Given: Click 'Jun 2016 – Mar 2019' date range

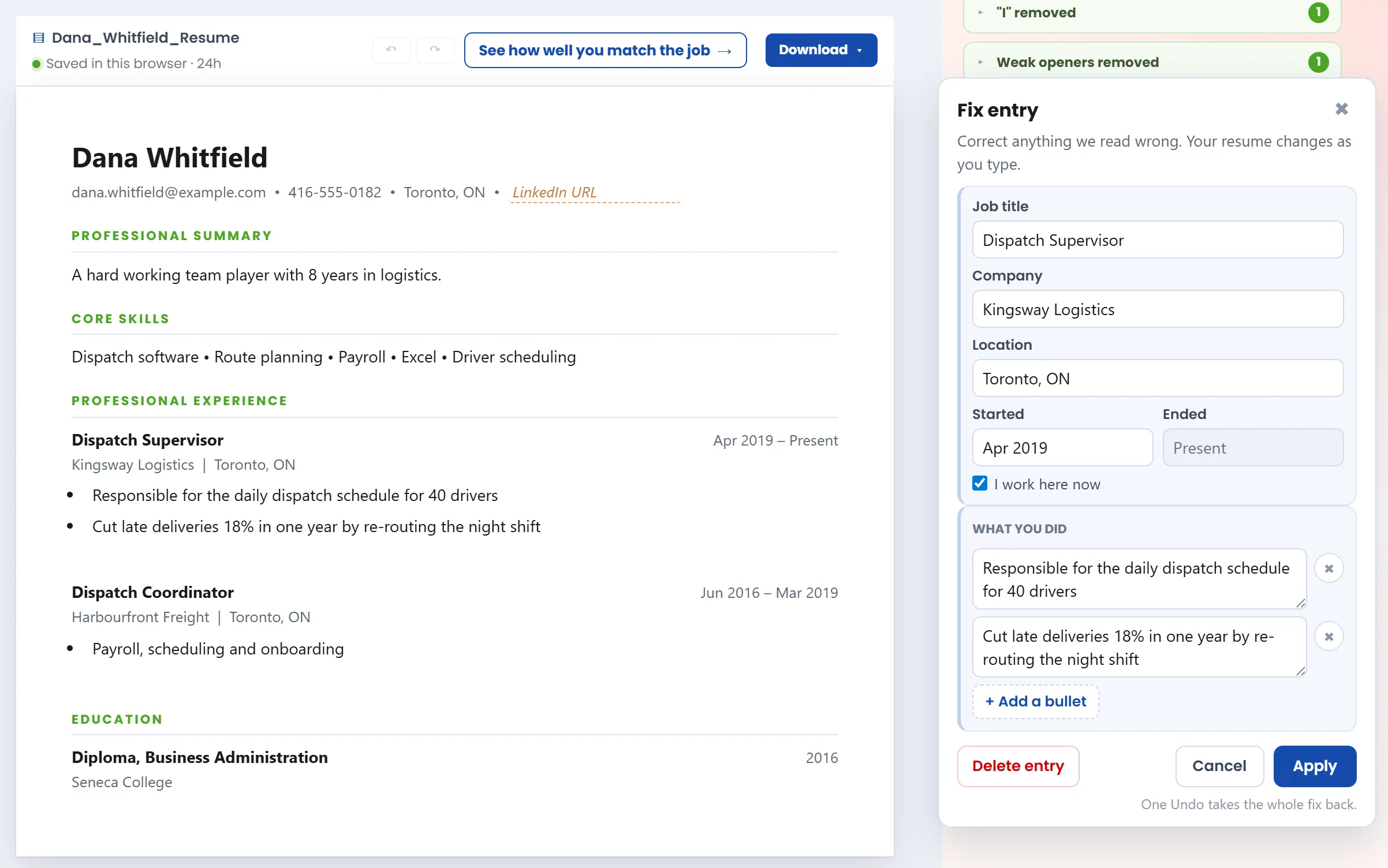Looking at the screenshot, I should click(769, 593).
